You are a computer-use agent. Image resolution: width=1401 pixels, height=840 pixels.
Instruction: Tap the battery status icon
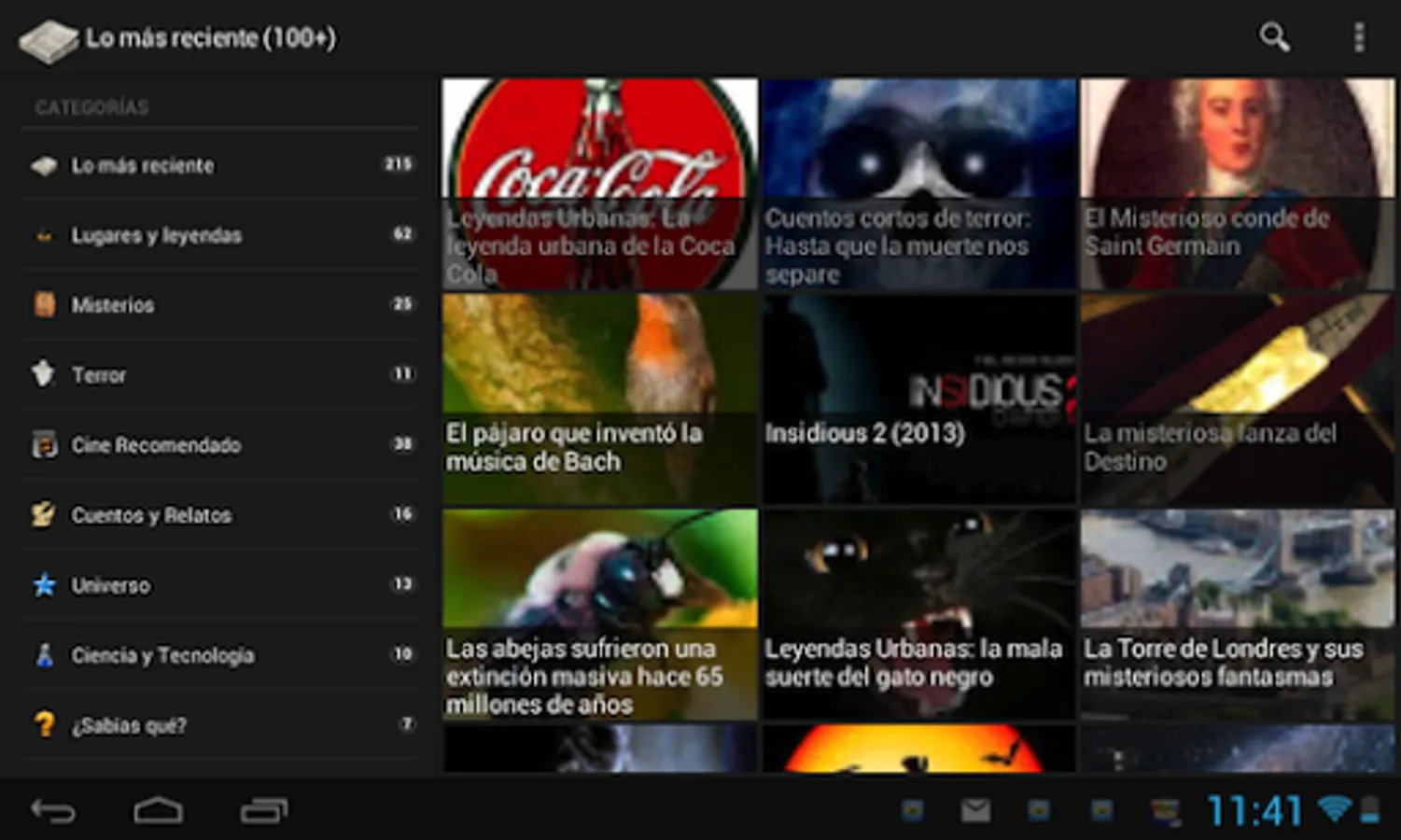tap(1370, 809)
